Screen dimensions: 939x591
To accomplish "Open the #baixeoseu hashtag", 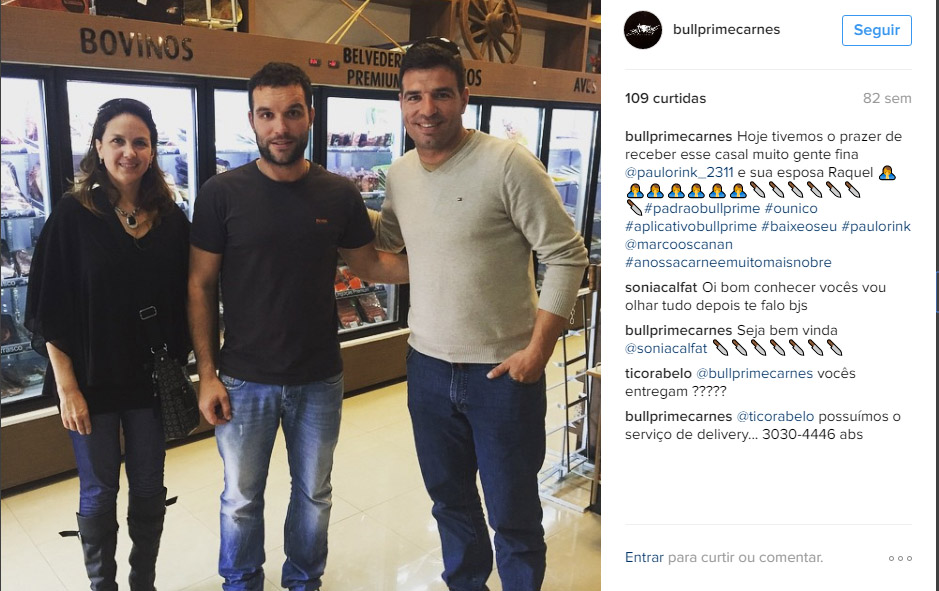I will (x=799, y=226).
